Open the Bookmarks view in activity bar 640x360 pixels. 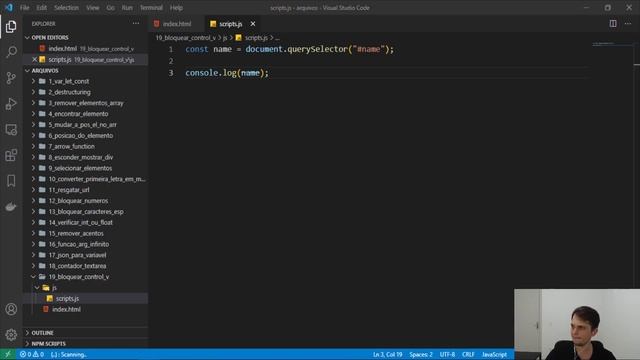11,181
